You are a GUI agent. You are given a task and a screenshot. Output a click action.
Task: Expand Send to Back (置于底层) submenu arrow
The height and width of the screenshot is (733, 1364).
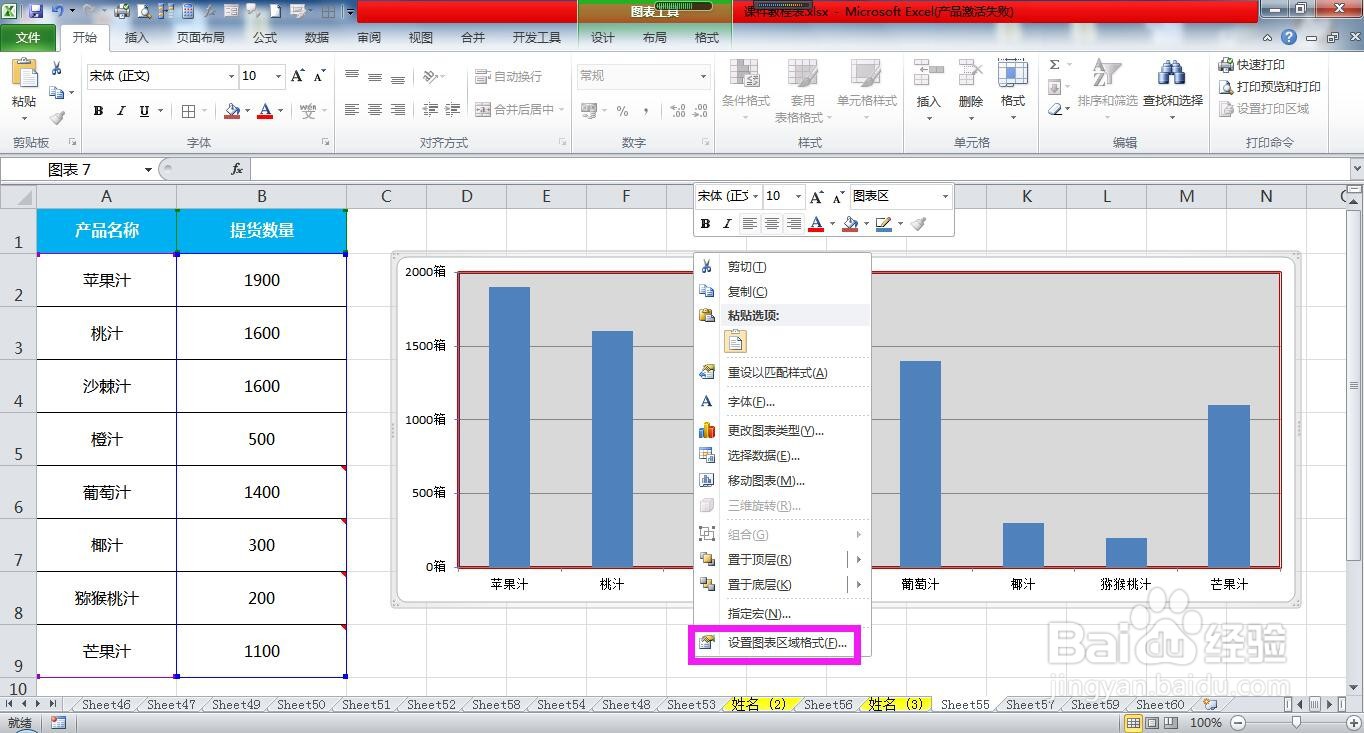tap(858, 585)
